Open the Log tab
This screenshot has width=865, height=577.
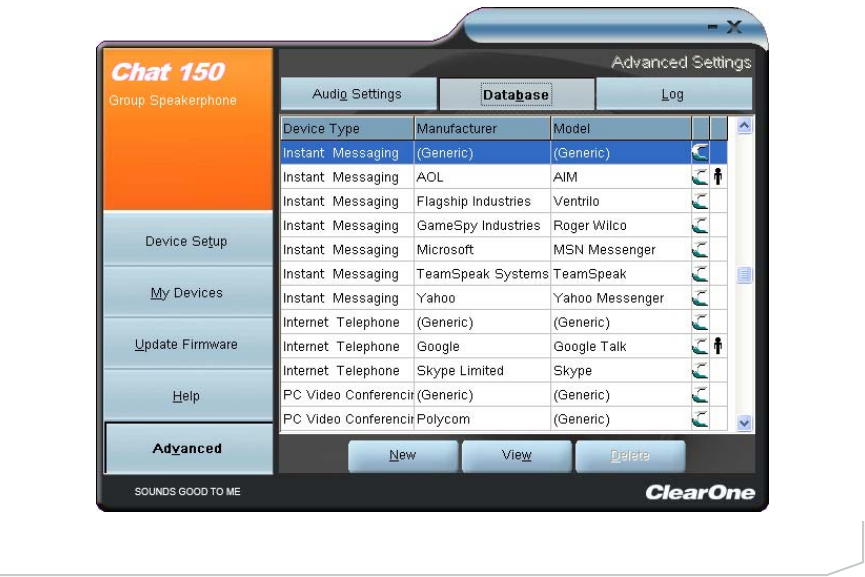click(x=674, y=94)
